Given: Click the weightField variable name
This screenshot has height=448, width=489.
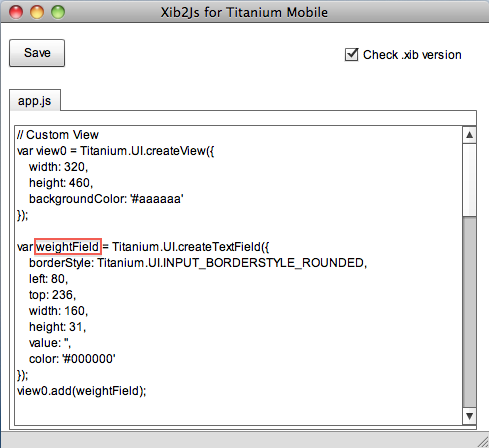Looking at the screenshot, I should click(x=68, y=247).
